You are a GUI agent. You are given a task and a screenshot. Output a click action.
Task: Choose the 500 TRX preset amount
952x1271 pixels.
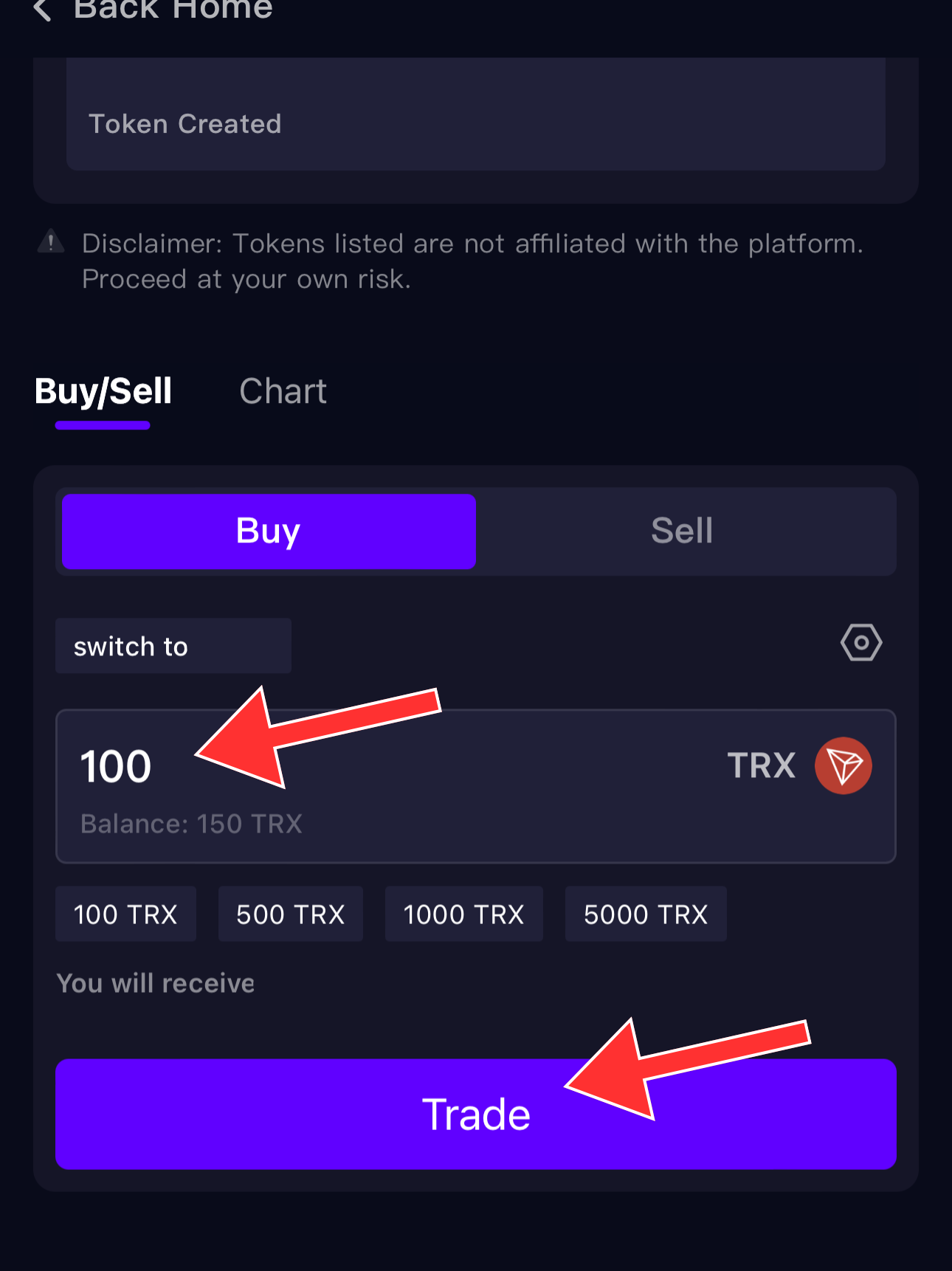click(291, 914)
